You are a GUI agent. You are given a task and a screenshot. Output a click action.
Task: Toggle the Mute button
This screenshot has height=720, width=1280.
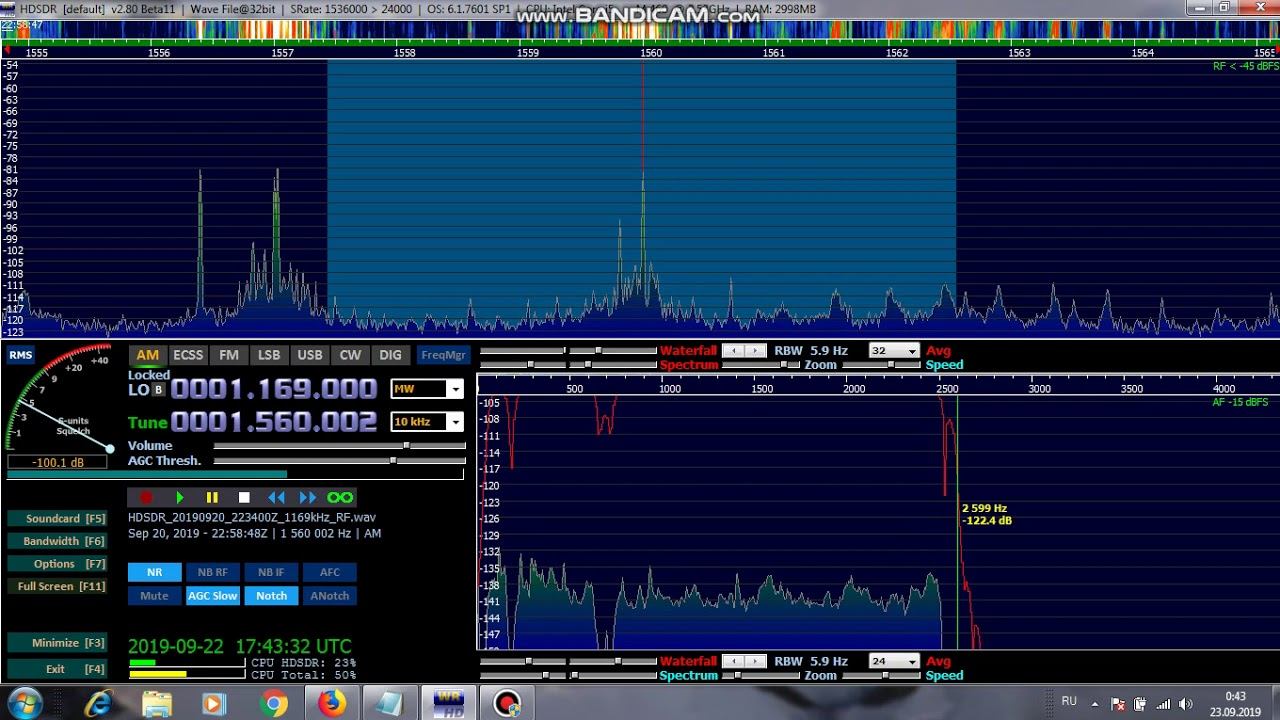pos(154,596)
